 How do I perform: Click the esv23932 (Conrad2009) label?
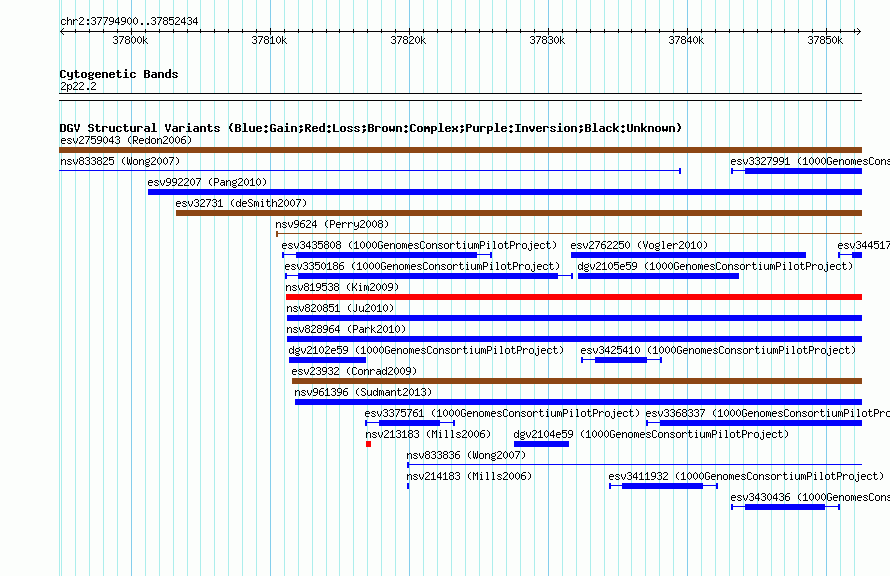pos(354,371)
